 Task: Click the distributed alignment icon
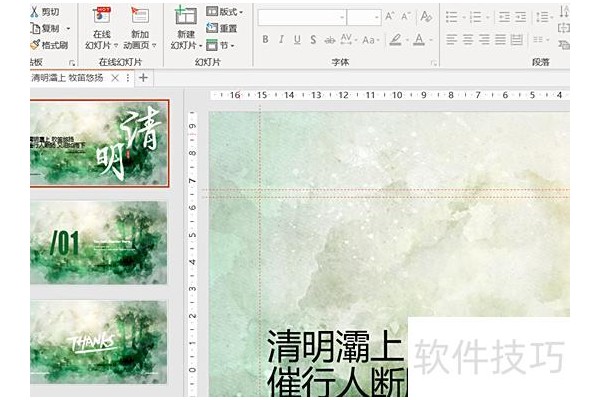[x=517, y=39]
